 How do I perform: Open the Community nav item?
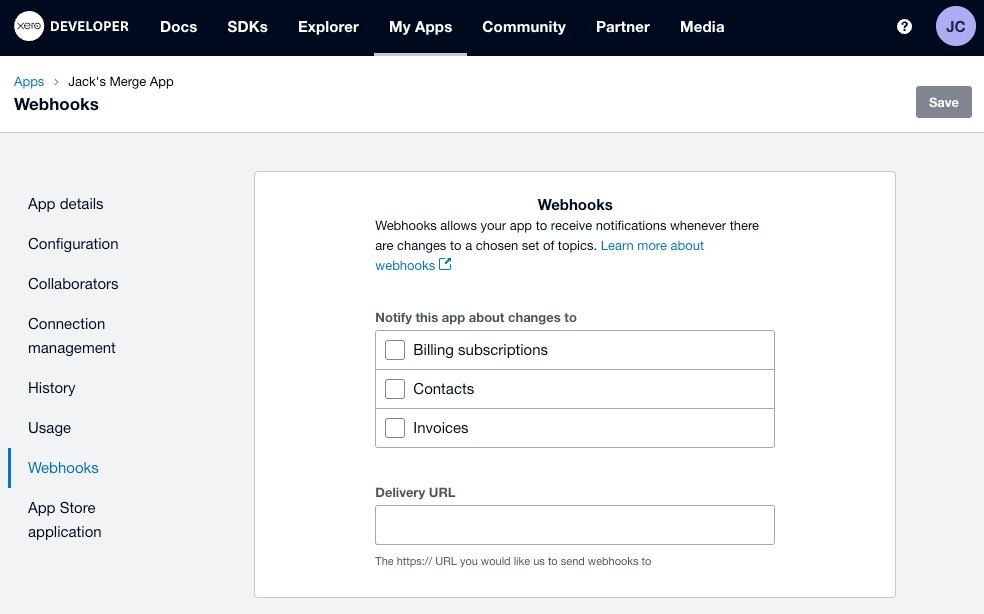[x=523, y=27]
